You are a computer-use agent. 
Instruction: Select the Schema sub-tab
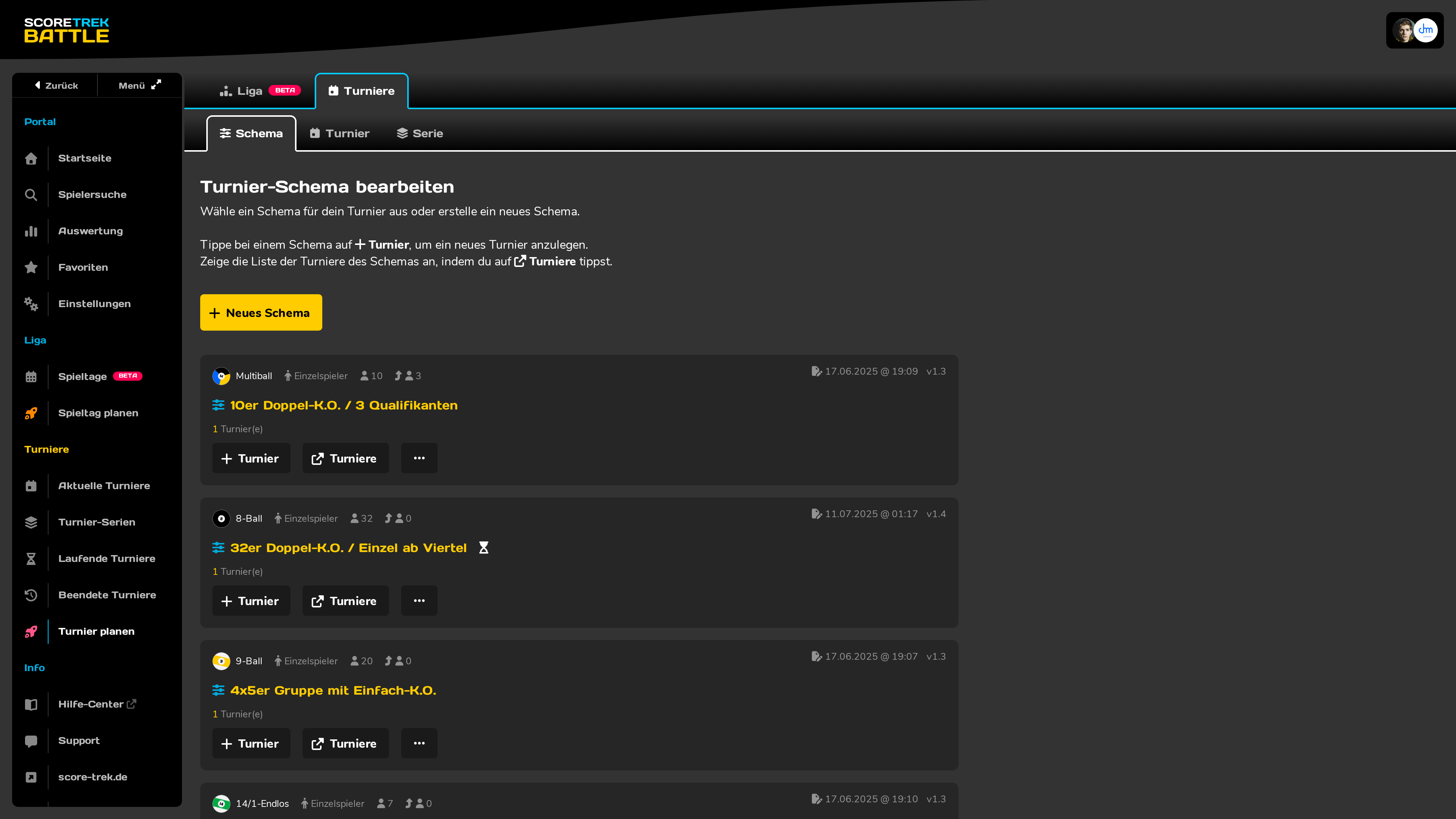point(251,133)
